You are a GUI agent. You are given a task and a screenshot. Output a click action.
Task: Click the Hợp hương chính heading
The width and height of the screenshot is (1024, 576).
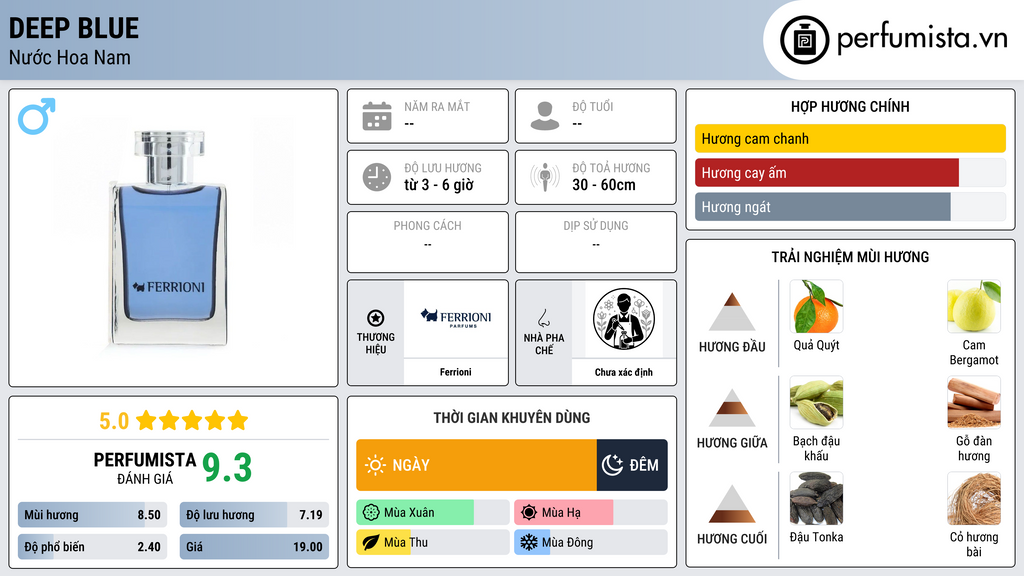[x=850, y=106]
